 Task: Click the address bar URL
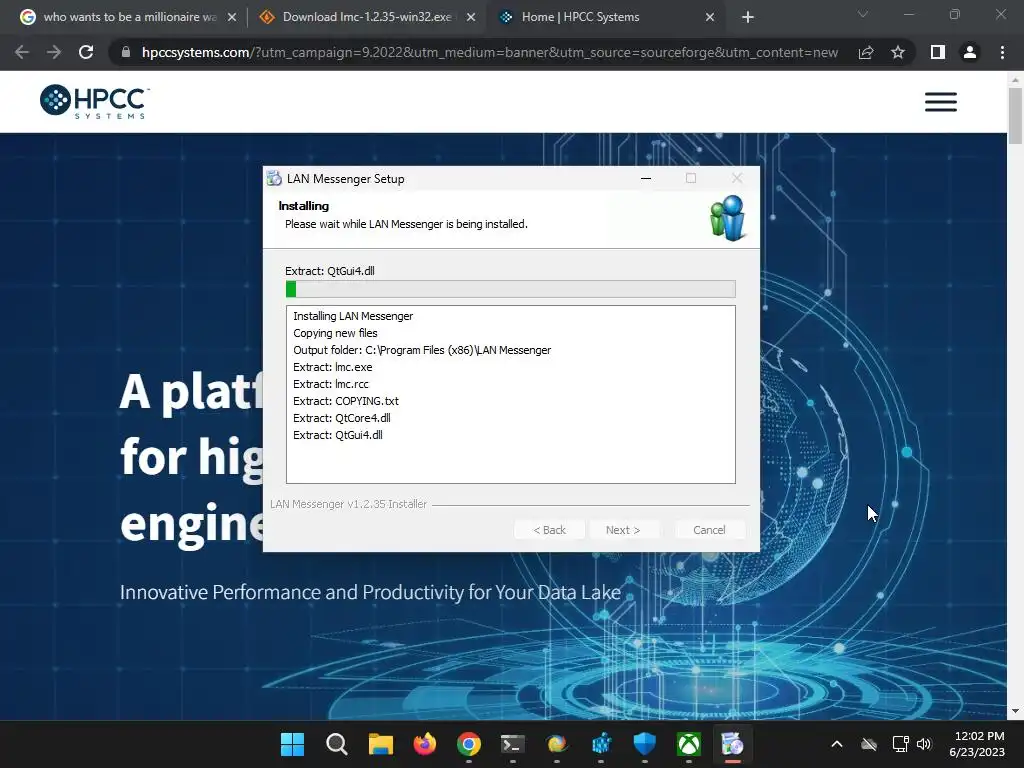pyautogui.click(x=490, y=52)
